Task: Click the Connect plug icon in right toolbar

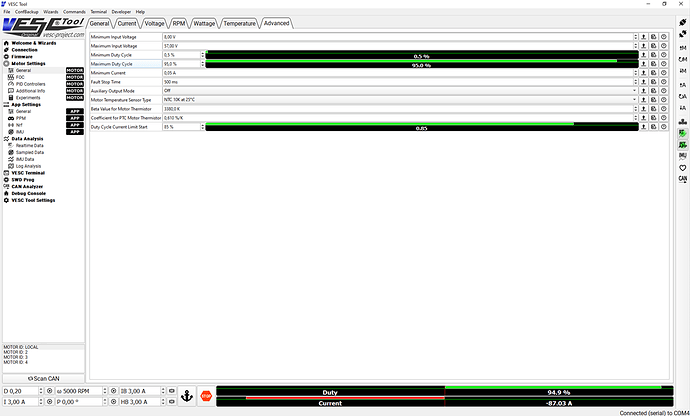Action: pos(683,22)
